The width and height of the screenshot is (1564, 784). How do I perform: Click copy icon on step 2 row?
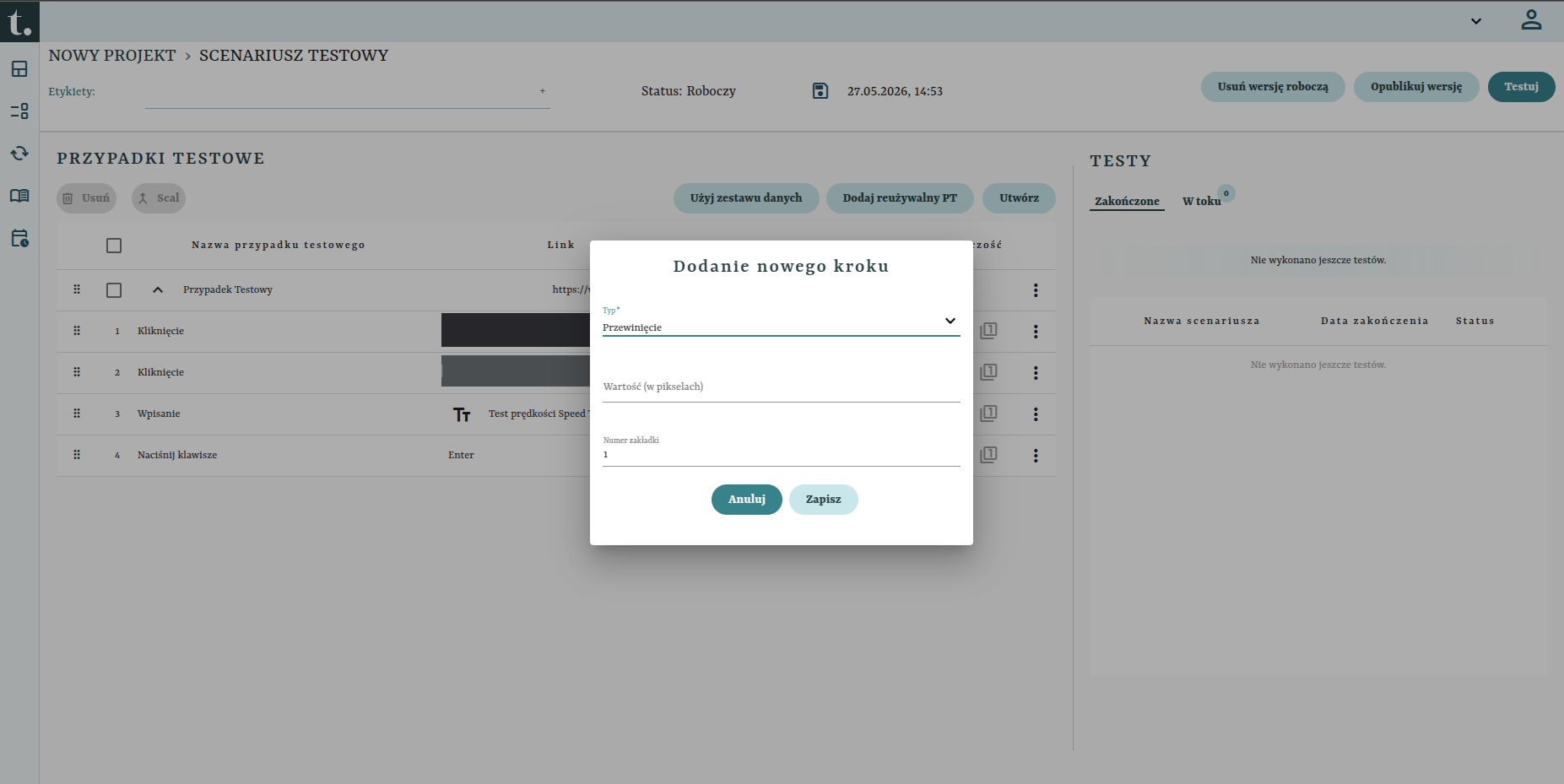tap(988, 372)
